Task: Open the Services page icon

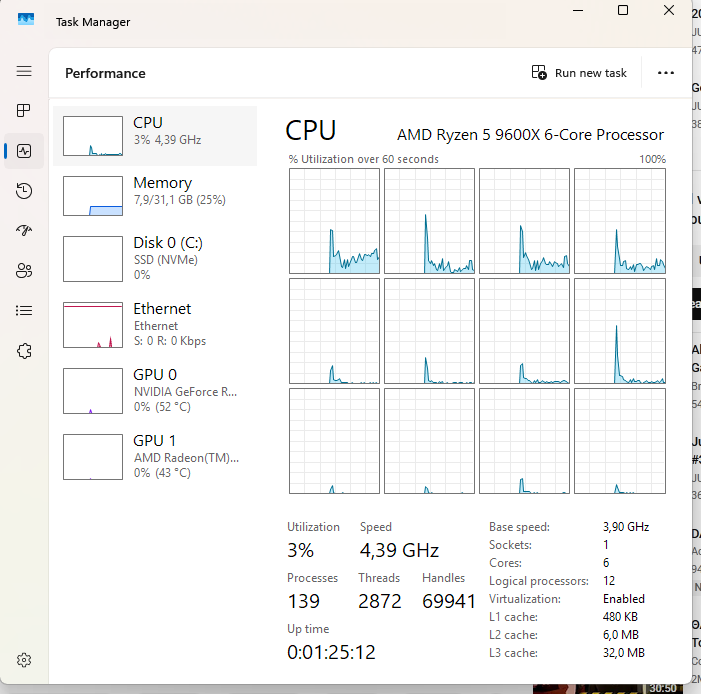Action: pyautogui.click(x=24, y=351)
